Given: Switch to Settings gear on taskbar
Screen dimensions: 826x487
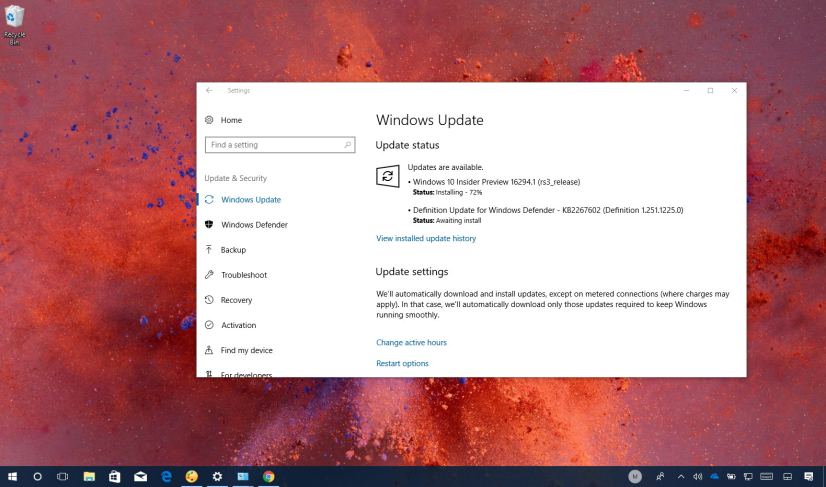Looking at the screenshot, I should point(217,476).
